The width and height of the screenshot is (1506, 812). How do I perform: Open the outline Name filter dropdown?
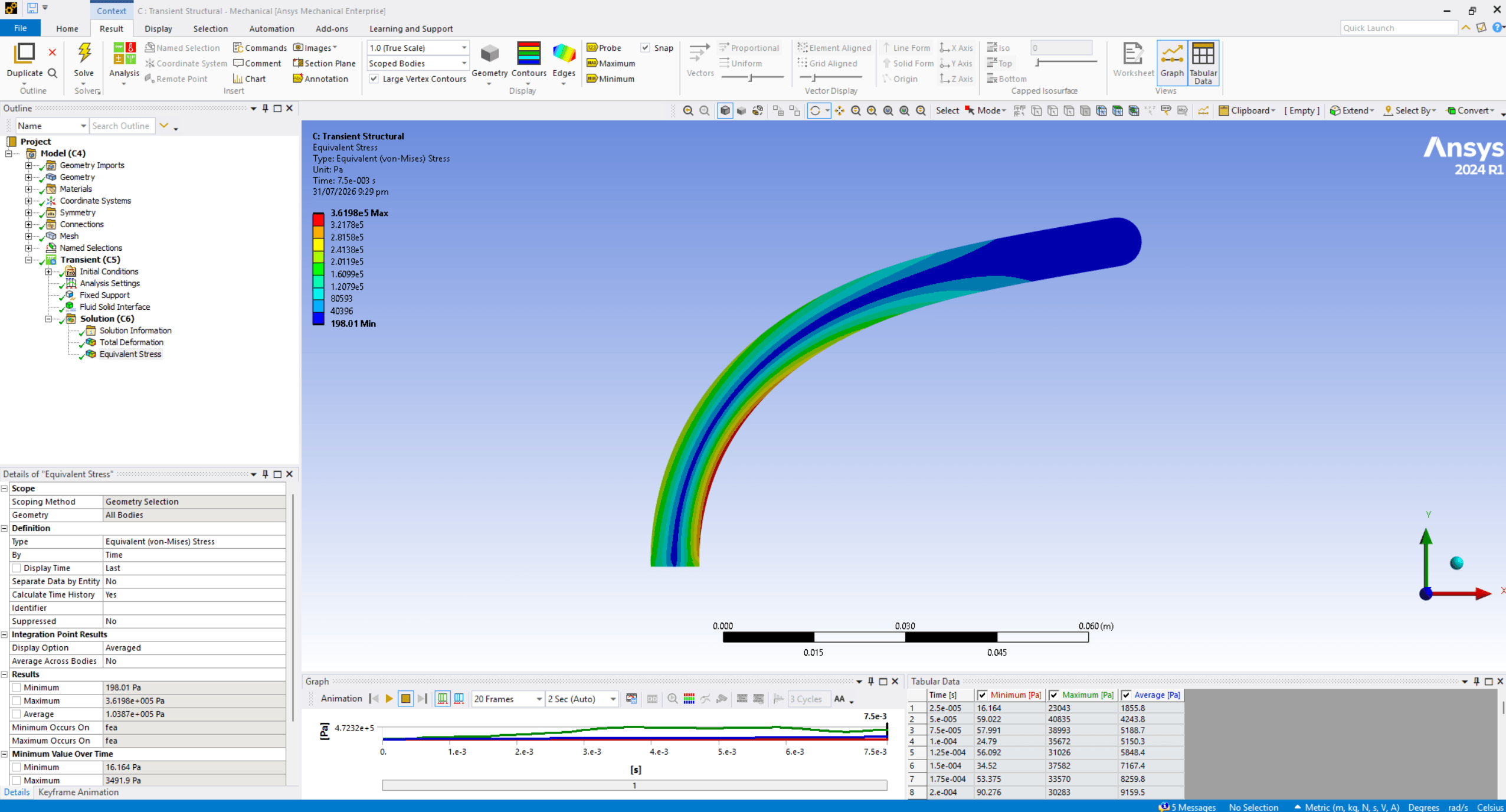51,126
